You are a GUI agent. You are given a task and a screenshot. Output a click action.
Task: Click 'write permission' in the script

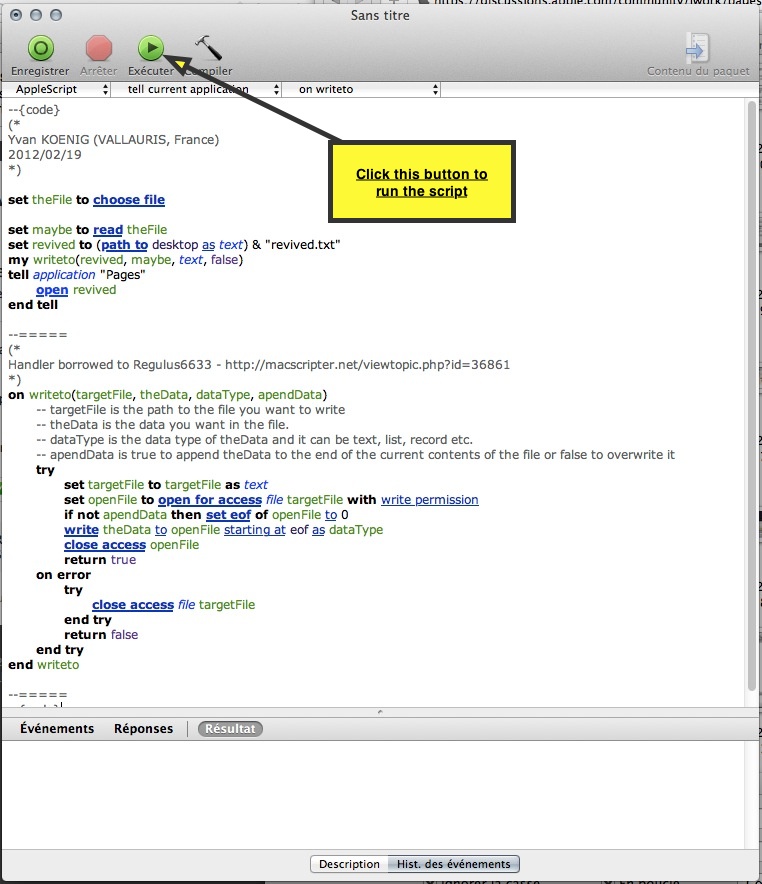point(429,500)
